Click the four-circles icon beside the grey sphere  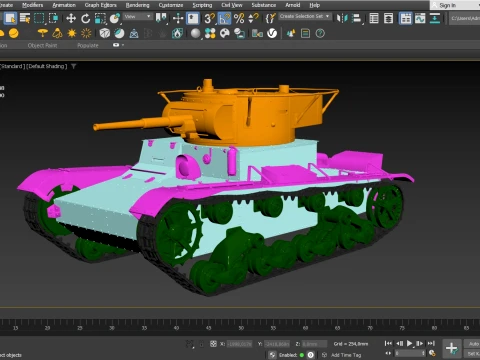(x=210, y=33)
